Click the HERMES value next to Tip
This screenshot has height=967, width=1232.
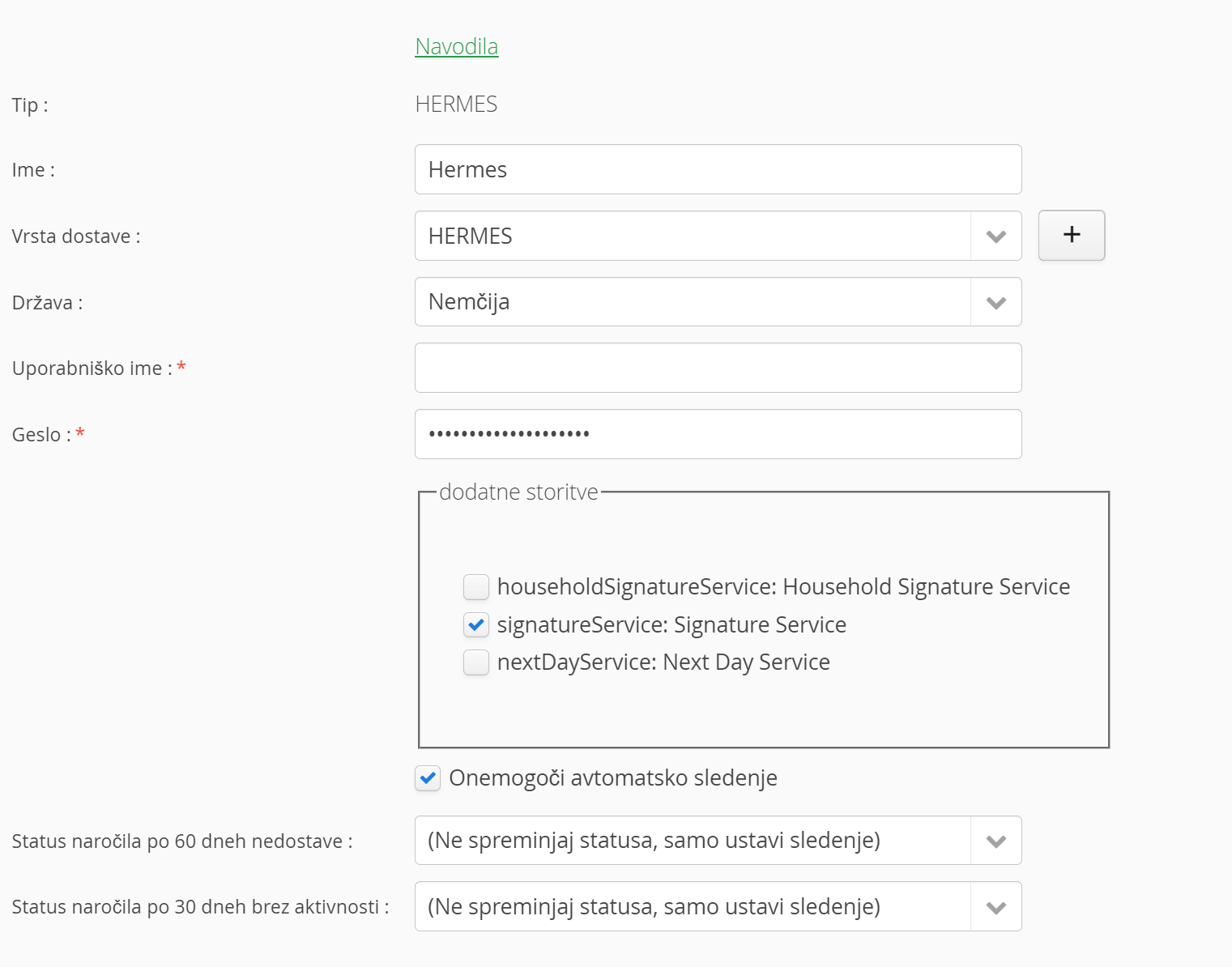(x=456, y=104)
